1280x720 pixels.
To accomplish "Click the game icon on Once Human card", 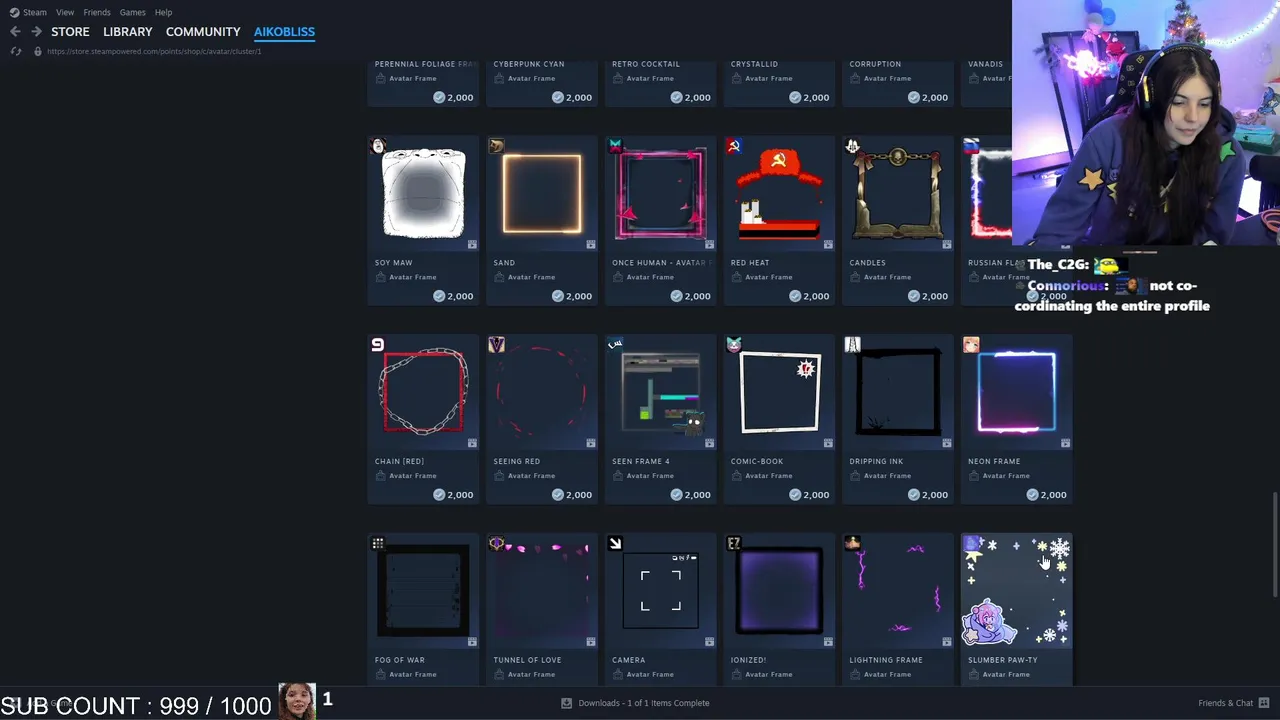I will [x=615, y=146].
